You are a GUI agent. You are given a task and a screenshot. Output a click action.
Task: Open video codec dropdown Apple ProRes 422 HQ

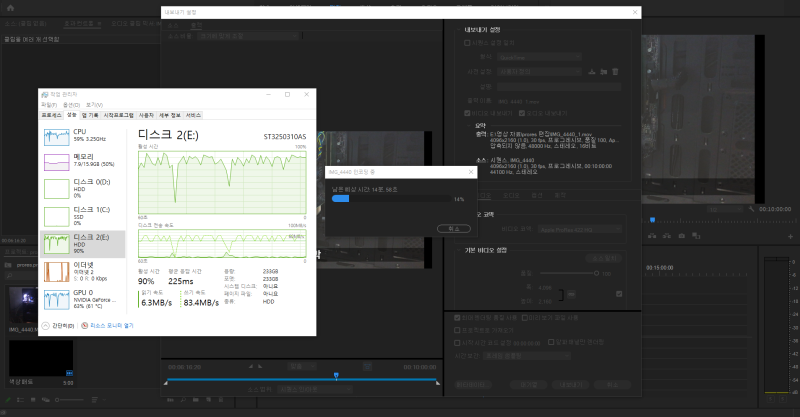[x=580, y=230]
